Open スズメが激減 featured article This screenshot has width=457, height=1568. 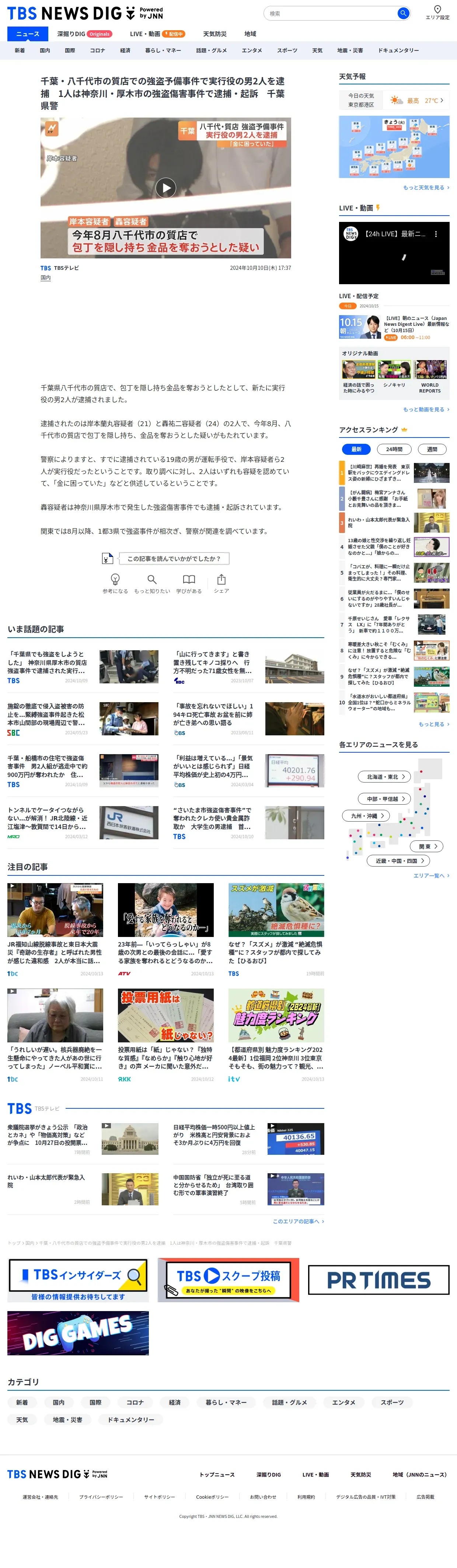pos(276,930)
